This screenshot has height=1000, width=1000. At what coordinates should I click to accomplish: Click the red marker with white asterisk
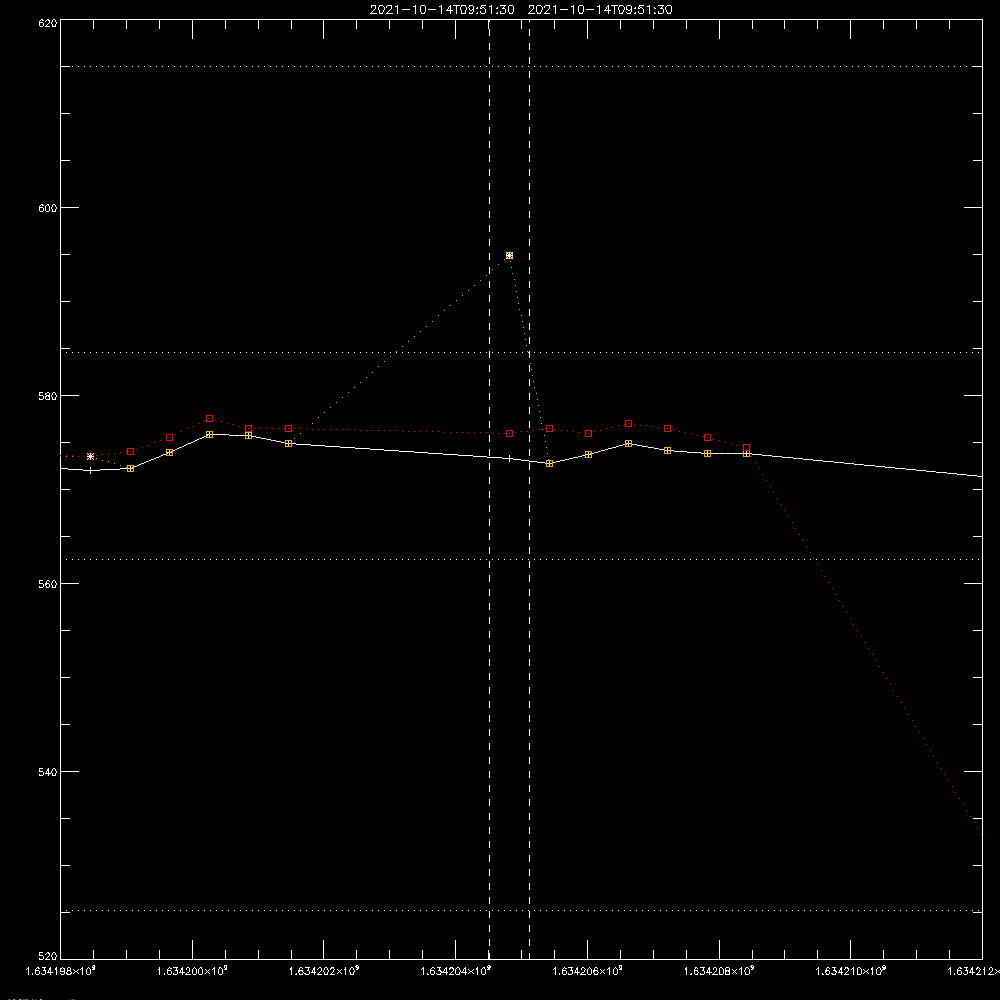click(x=91, y=457)
